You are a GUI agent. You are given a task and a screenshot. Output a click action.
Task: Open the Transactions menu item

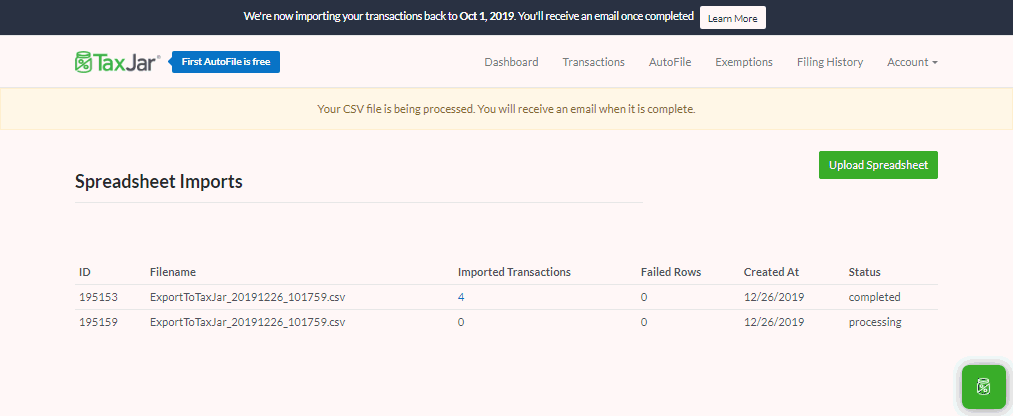coord(593,62)
